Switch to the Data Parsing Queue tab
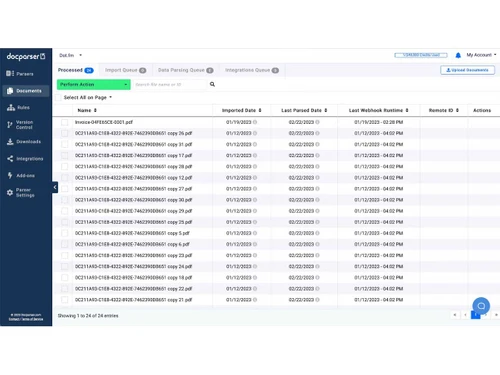Viewport: 500px width, 375px height. click(185, 70)
